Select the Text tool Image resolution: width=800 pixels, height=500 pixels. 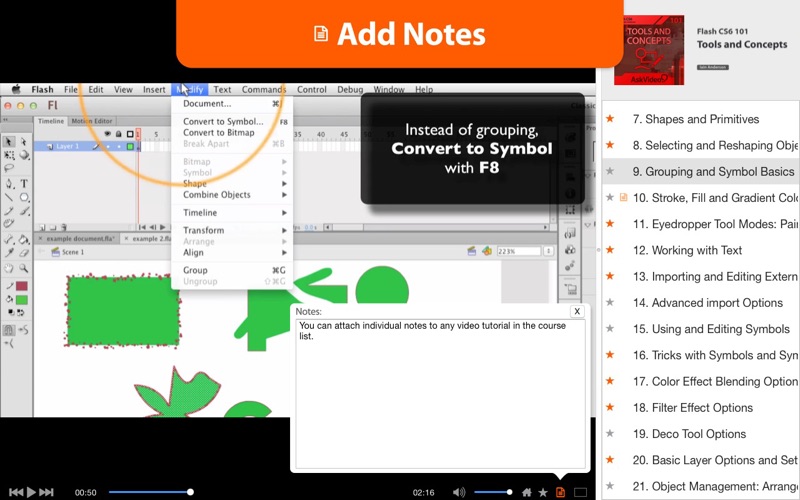(23, 184)
